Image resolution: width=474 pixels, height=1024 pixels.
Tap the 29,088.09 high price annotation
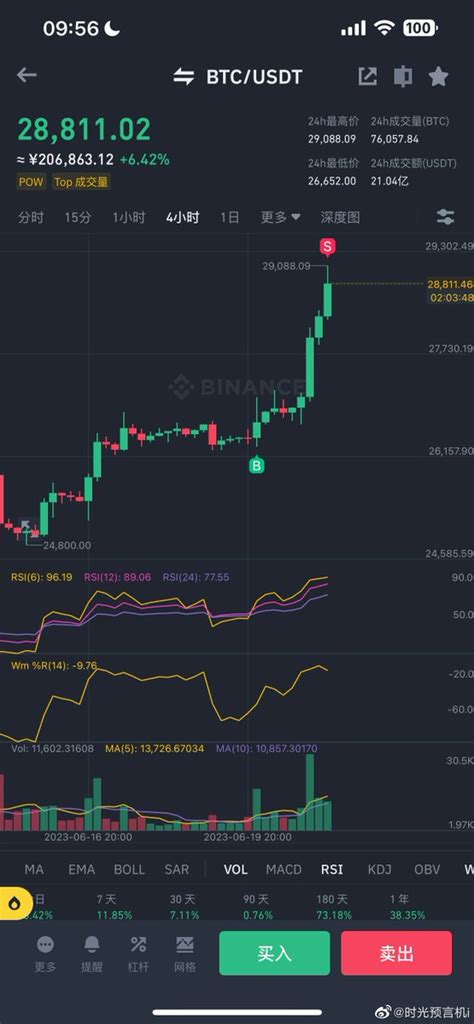click(x=286, y=266)
